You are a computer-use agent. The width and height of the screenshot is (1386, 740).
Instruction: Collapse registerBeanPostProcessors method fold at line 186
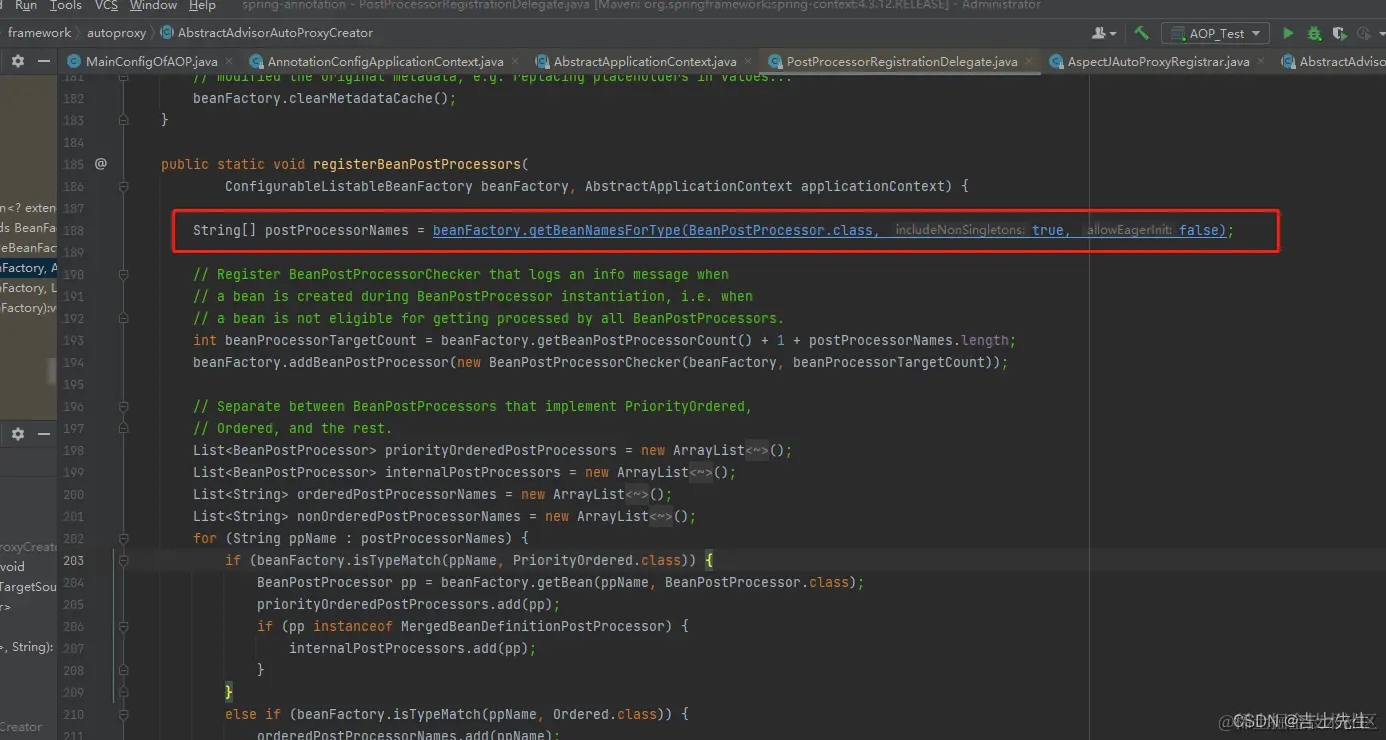(124, 186)
